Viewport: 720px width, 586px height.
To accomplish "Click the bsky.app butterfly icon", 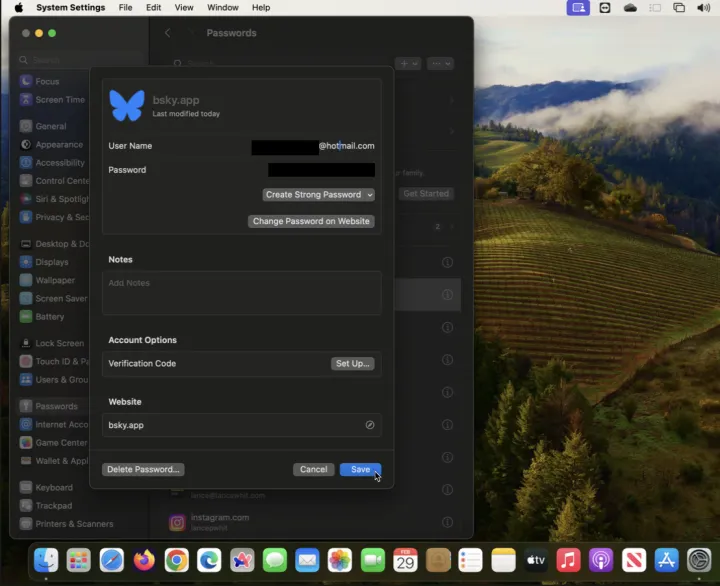I will click(x=127, y=105).
